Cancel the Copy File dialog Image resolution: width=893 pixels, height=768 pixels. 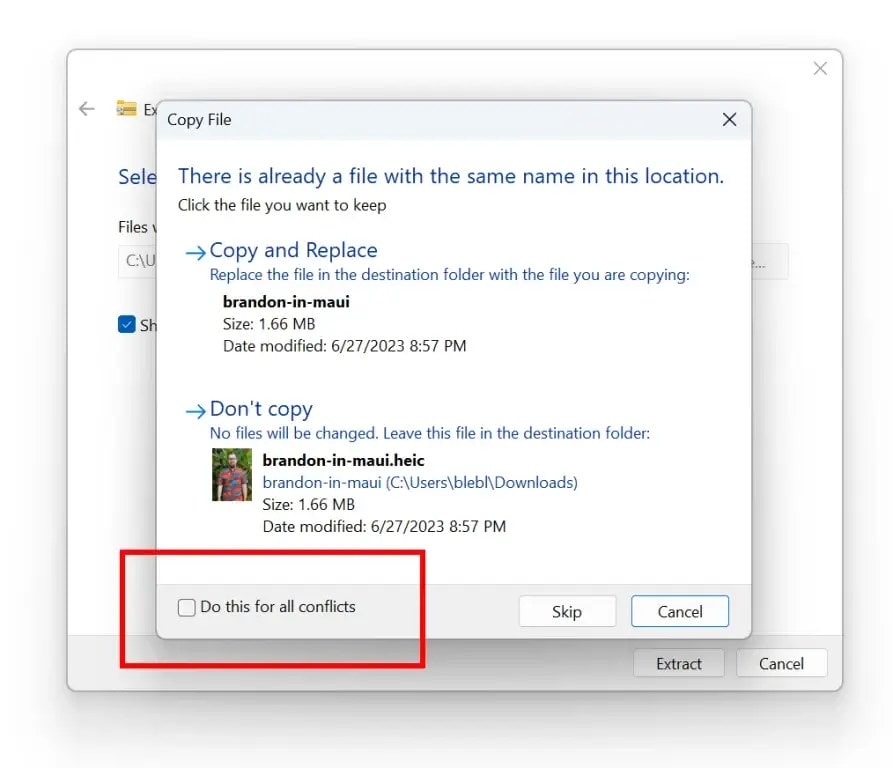click(x=680, y=611)
